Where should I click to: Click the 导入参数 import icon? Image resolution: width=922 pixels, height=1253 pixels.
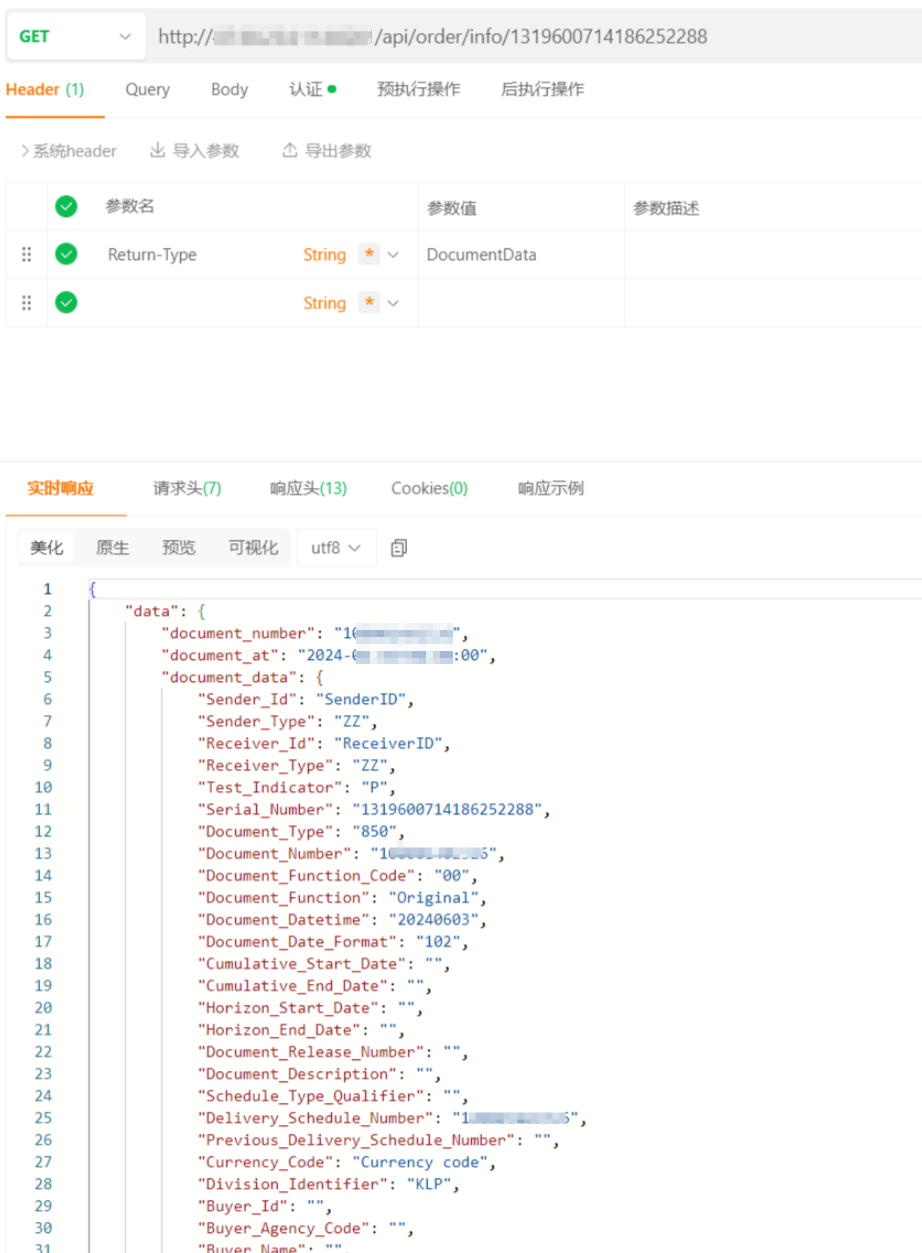[157, 151]
